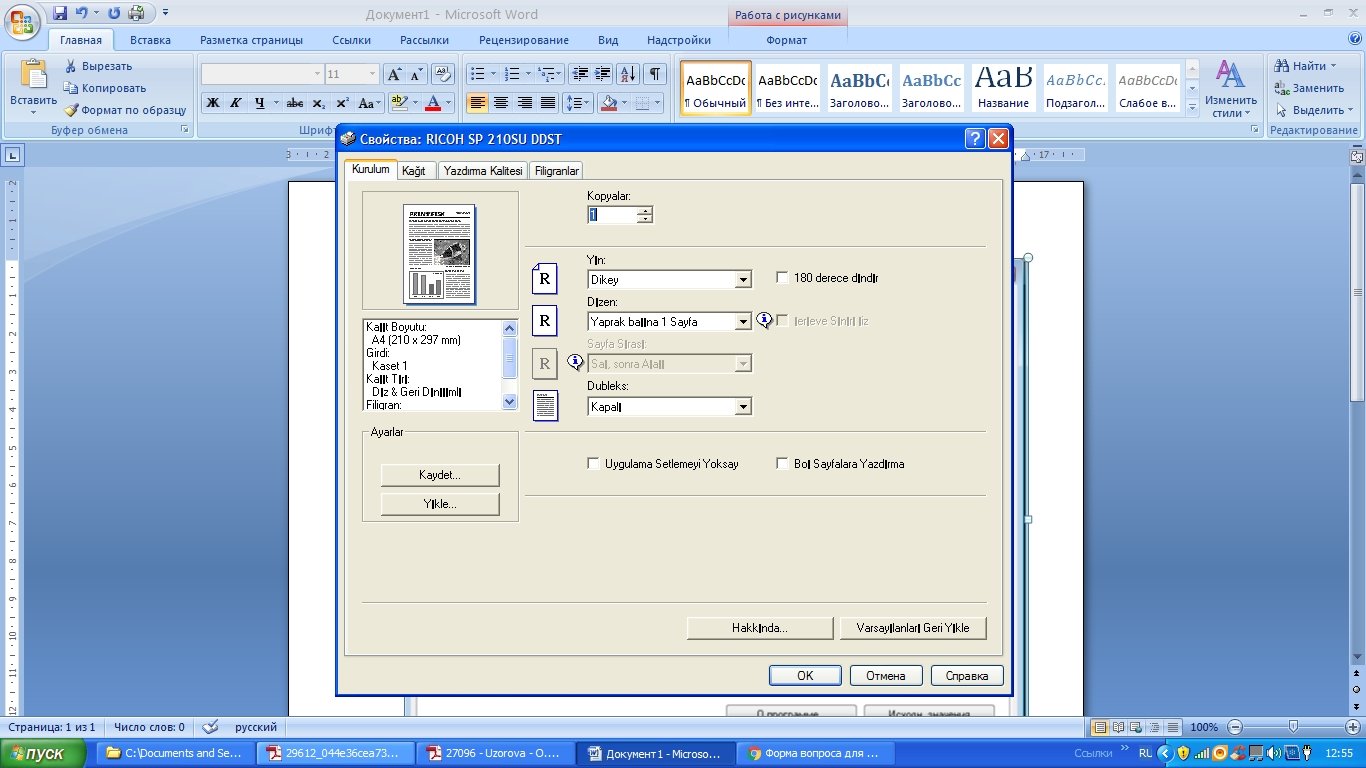Click the grow font icon
This screenshot has height=768, width=1366.
pyautogui.click(x=394, y=75)
